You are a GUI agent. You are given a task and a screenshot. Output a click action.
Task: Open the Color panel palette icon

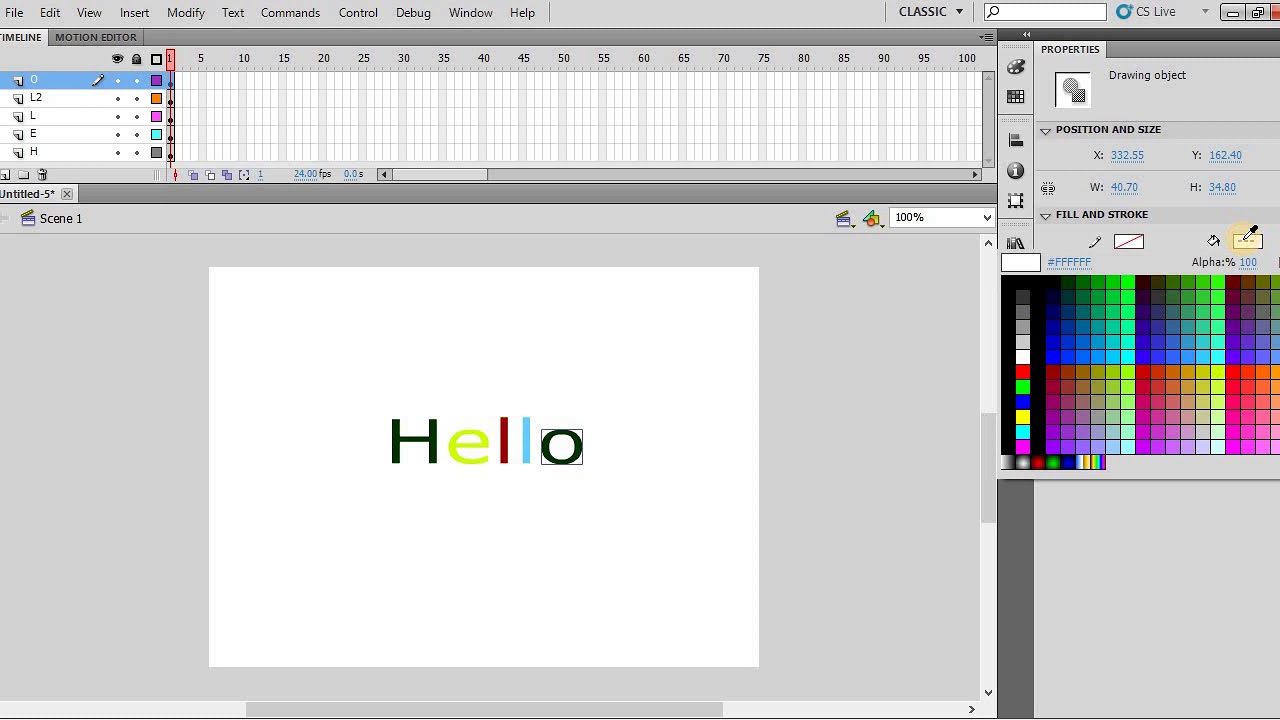point(1016,67)
